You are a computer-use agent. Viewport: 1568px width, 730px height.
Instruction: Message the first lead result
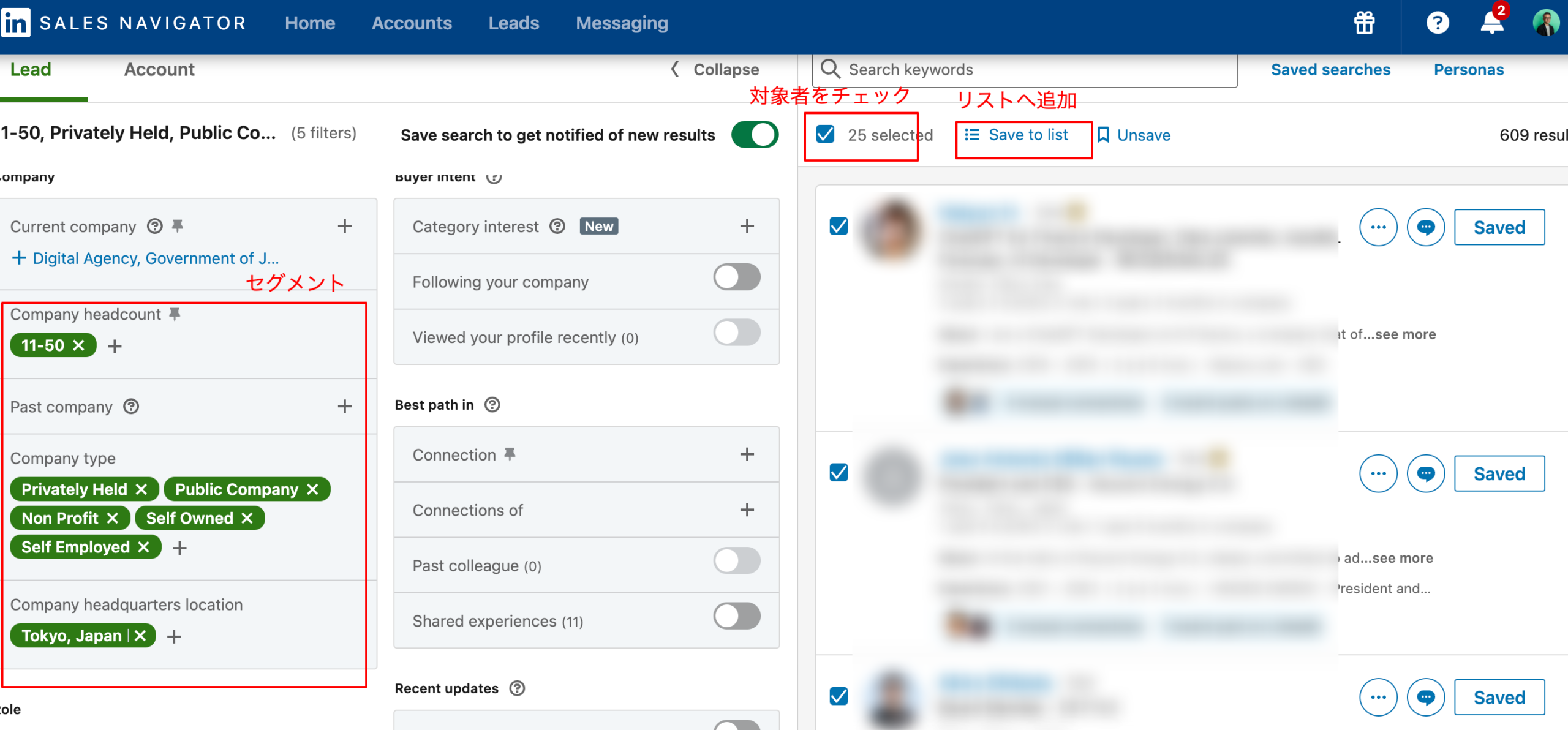pos(1426,227)
